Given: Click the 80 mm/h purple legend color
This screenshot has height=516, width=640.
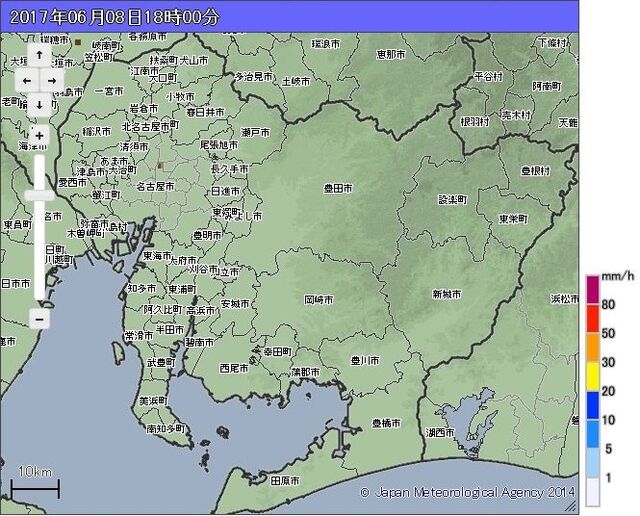Looking at the screenshot, I should 593,290.
